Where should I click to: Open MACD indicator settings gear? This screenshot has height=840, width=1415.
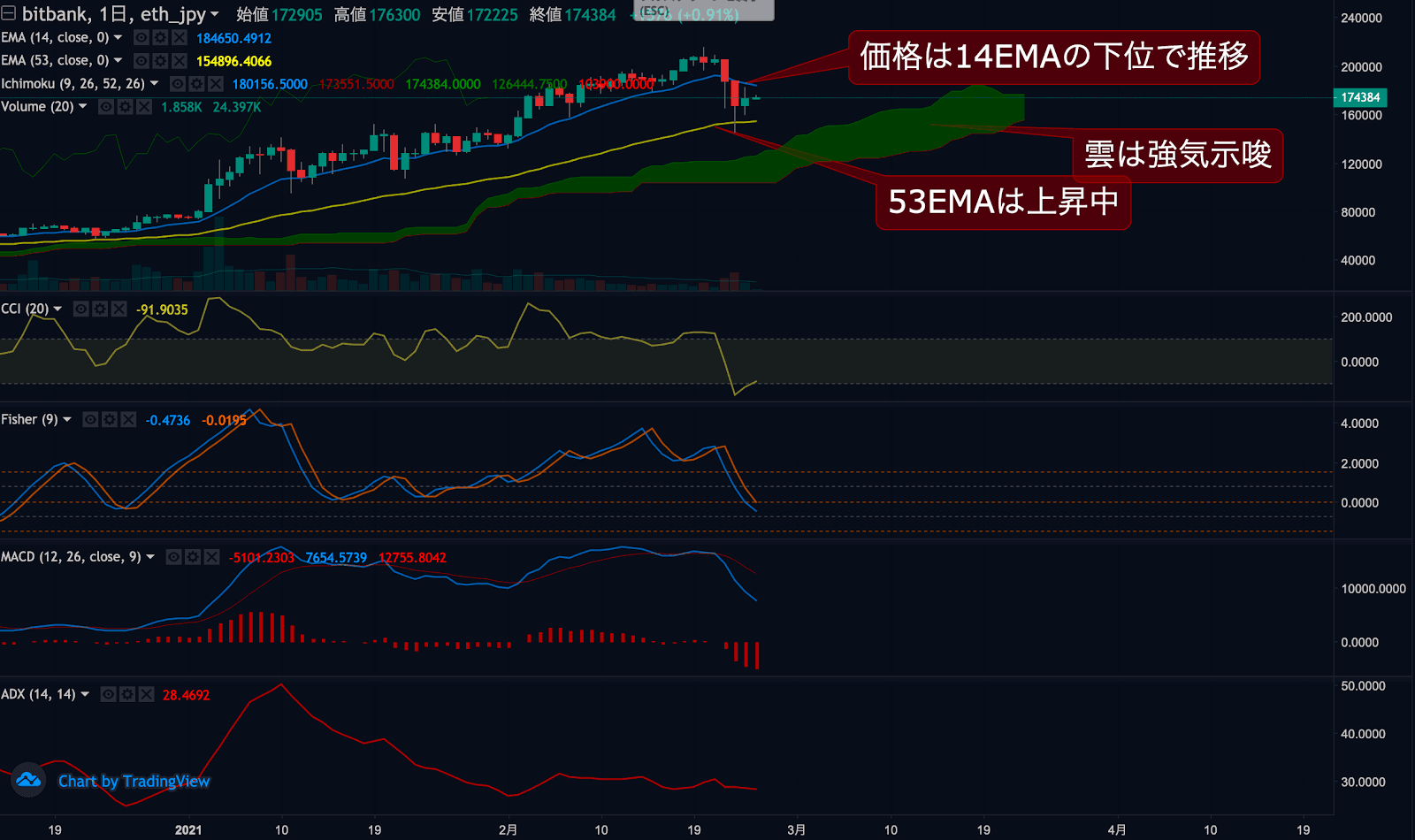193,557
